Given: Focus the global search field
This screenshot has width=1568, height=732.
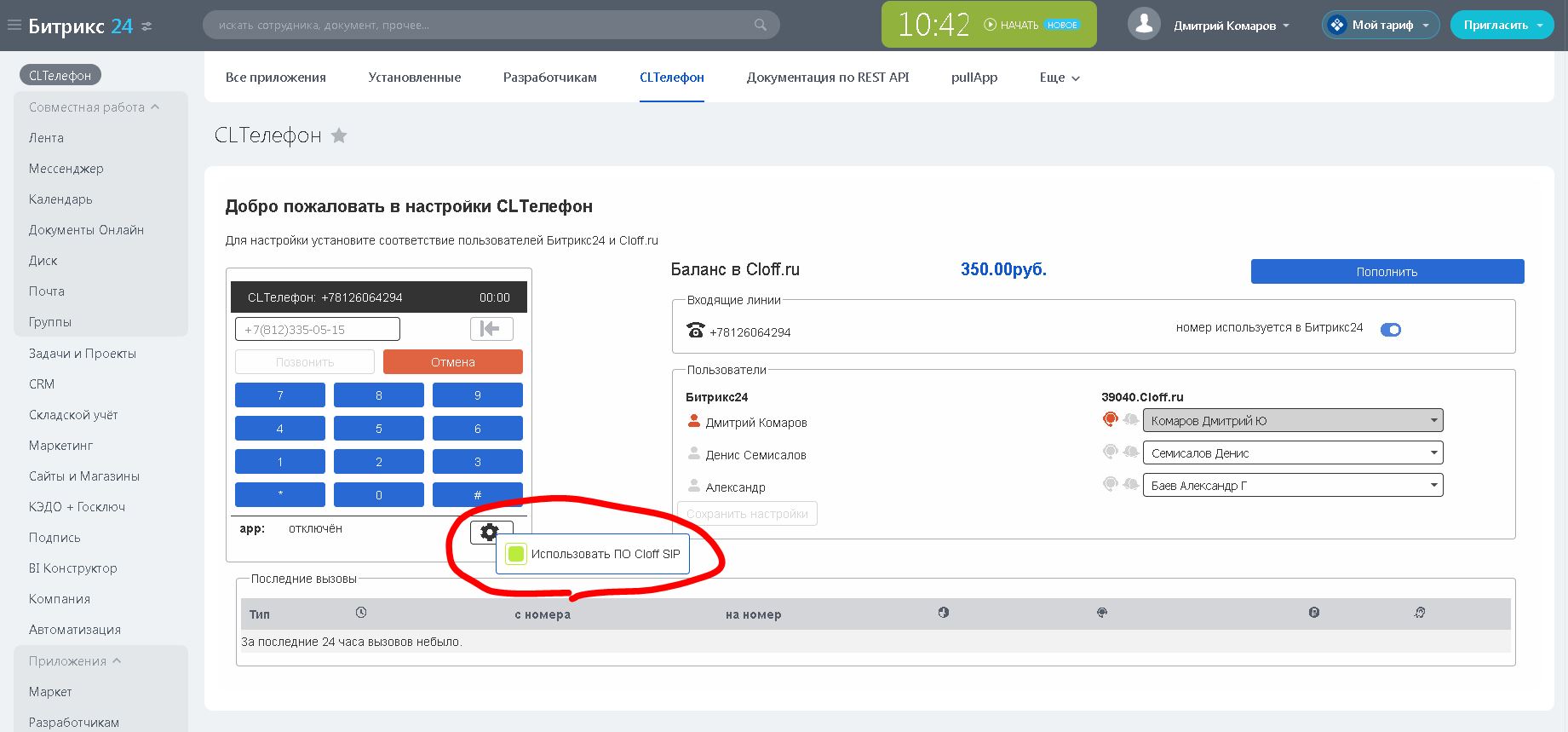Looking at the screenshot, I should (x=491, y=25).
